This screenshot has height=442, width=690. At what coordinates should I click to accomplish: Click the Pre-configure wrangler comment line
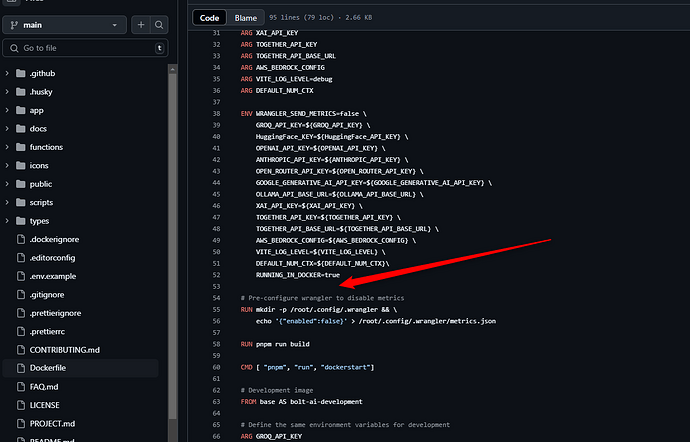coord(322,298)
